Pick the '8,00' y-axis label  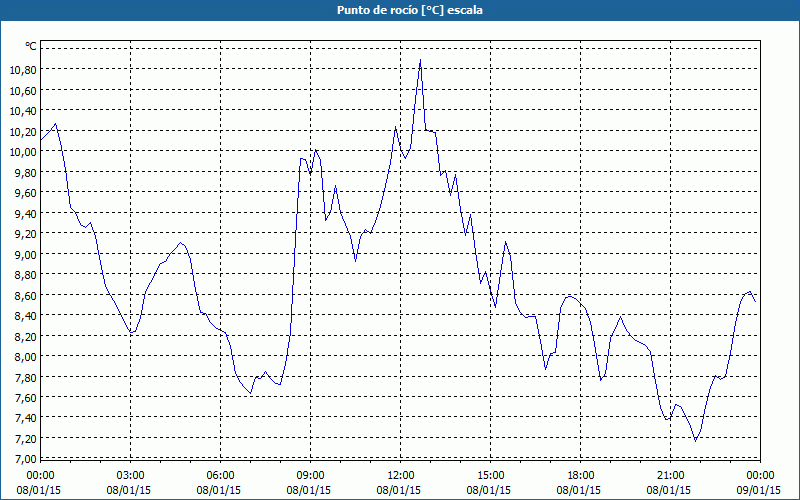click(26, 357)
